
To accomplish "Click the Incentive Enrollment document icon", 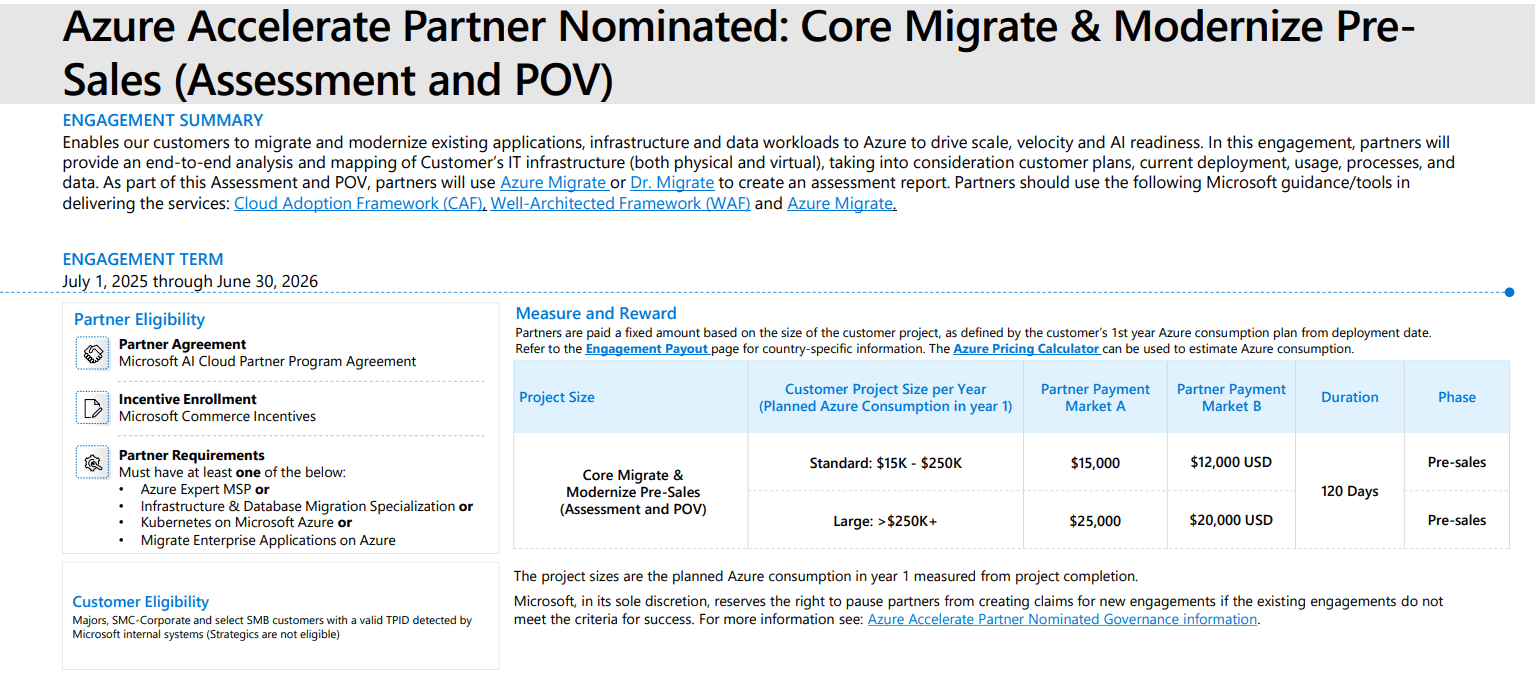I will point(93,407).
